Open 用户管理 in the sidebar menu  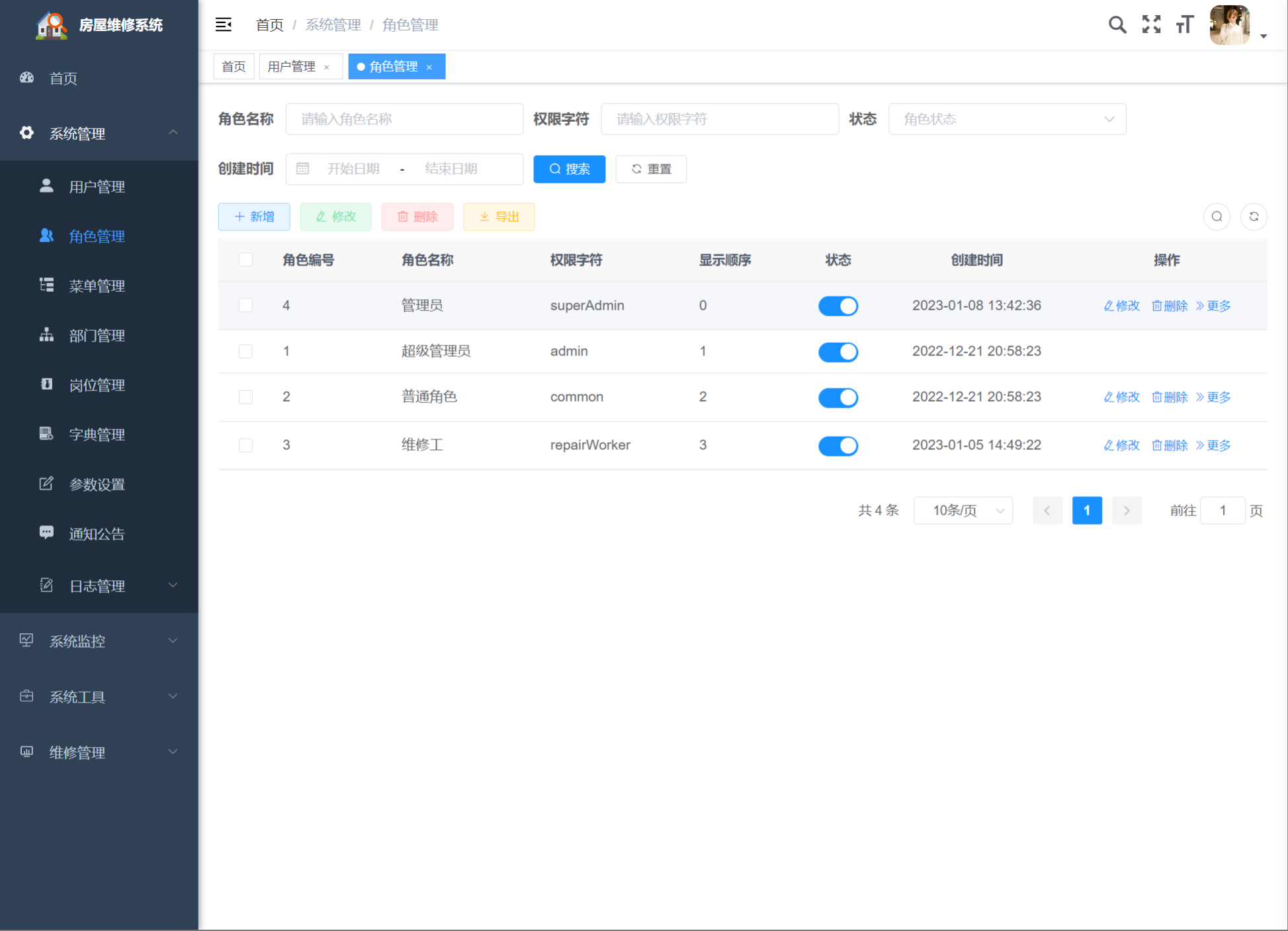97,187
